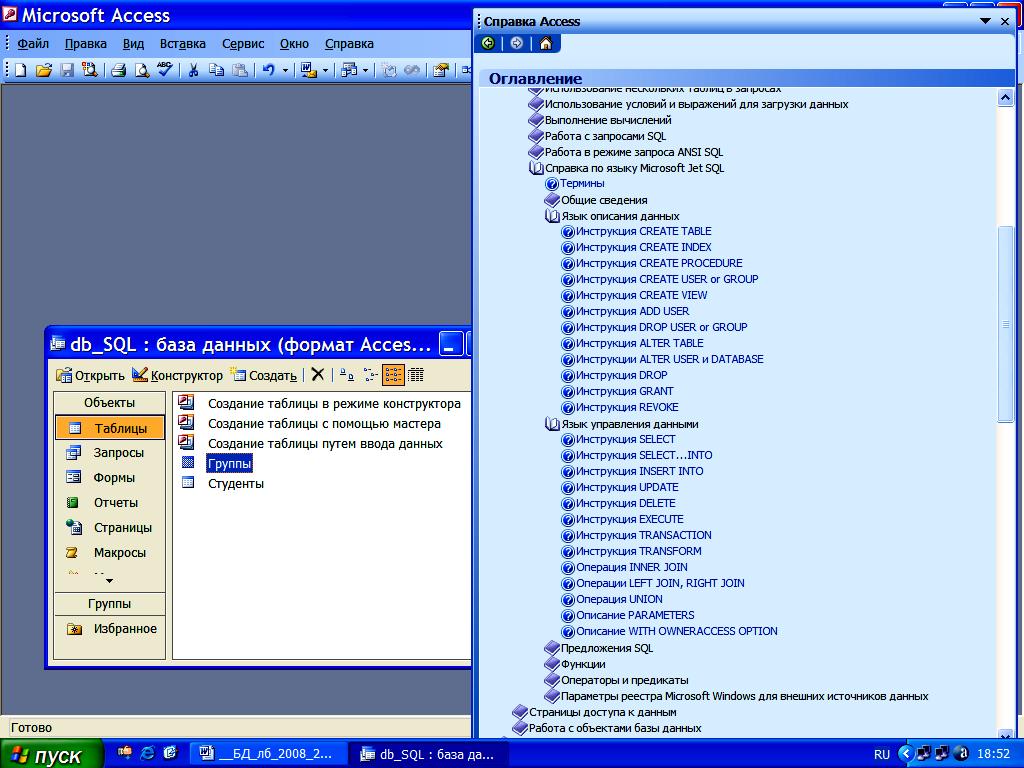
Task: Click the Office Links Word icon
Action: 308,70
